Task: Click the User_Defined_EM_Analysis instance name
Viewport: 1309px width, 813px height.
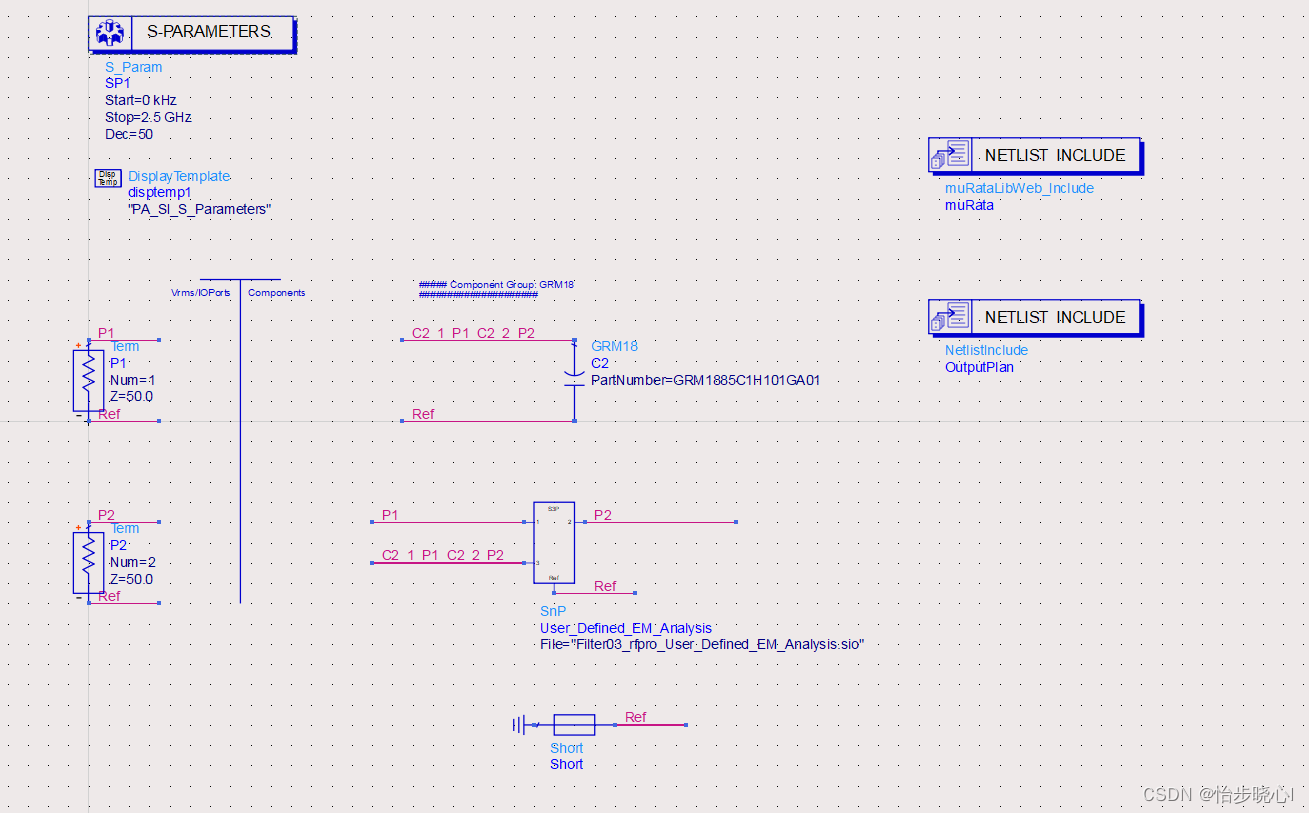Action: coord(626,628)
